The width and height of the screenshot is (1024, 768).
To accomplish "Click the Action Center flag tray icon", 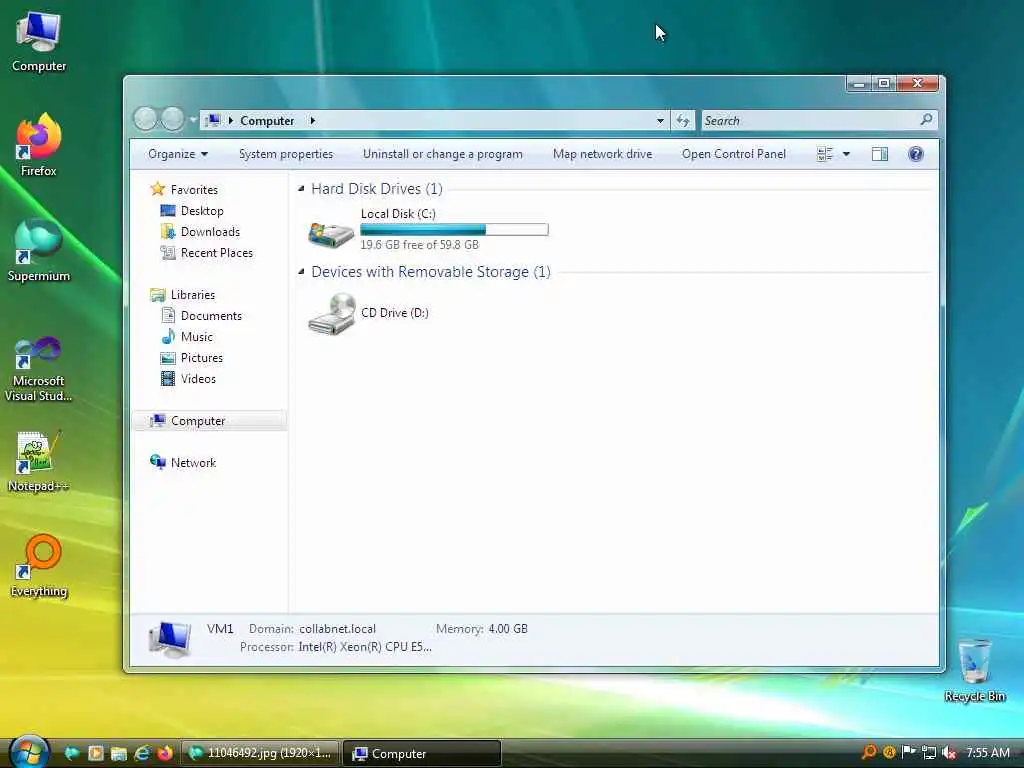I will point(908,752).
